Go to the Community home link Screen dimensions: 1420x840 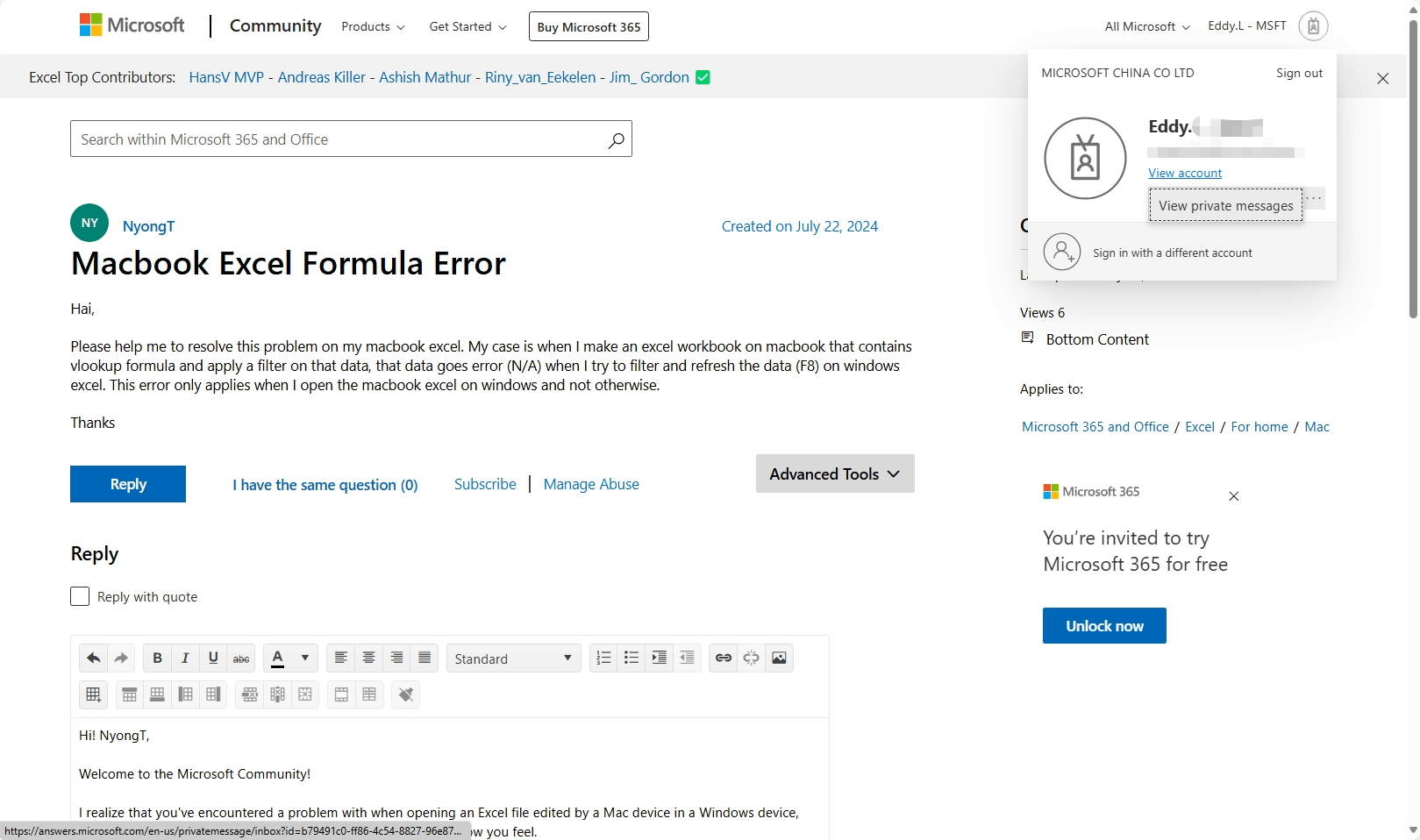click(275, 26)
